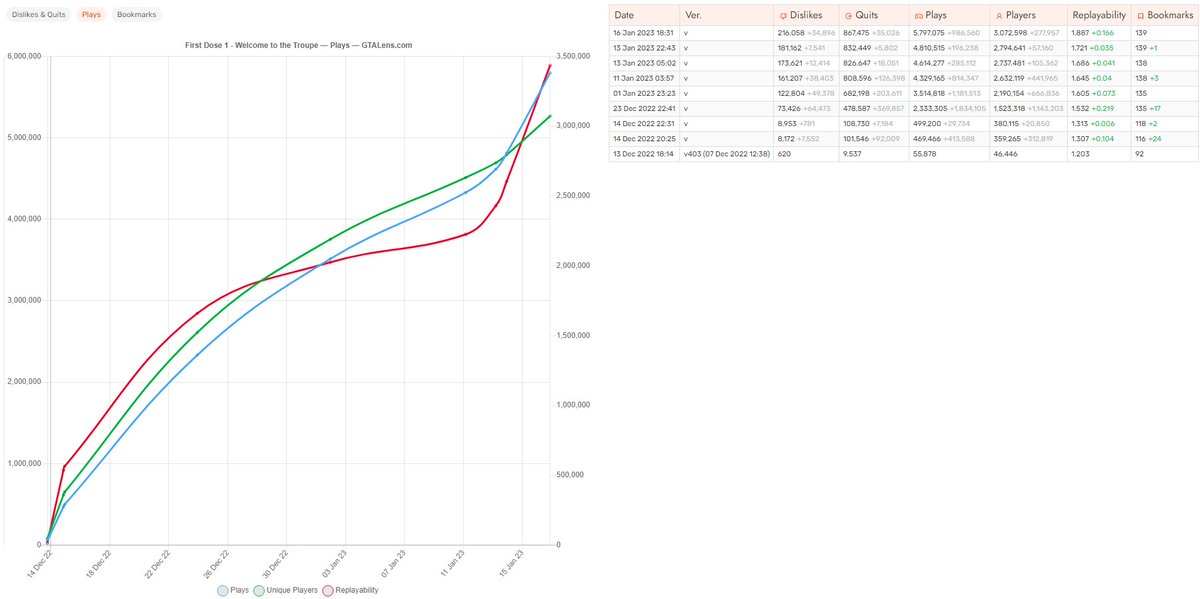Open the Bookmarks chart tab
1200x599 pixels.
[136, 15]
